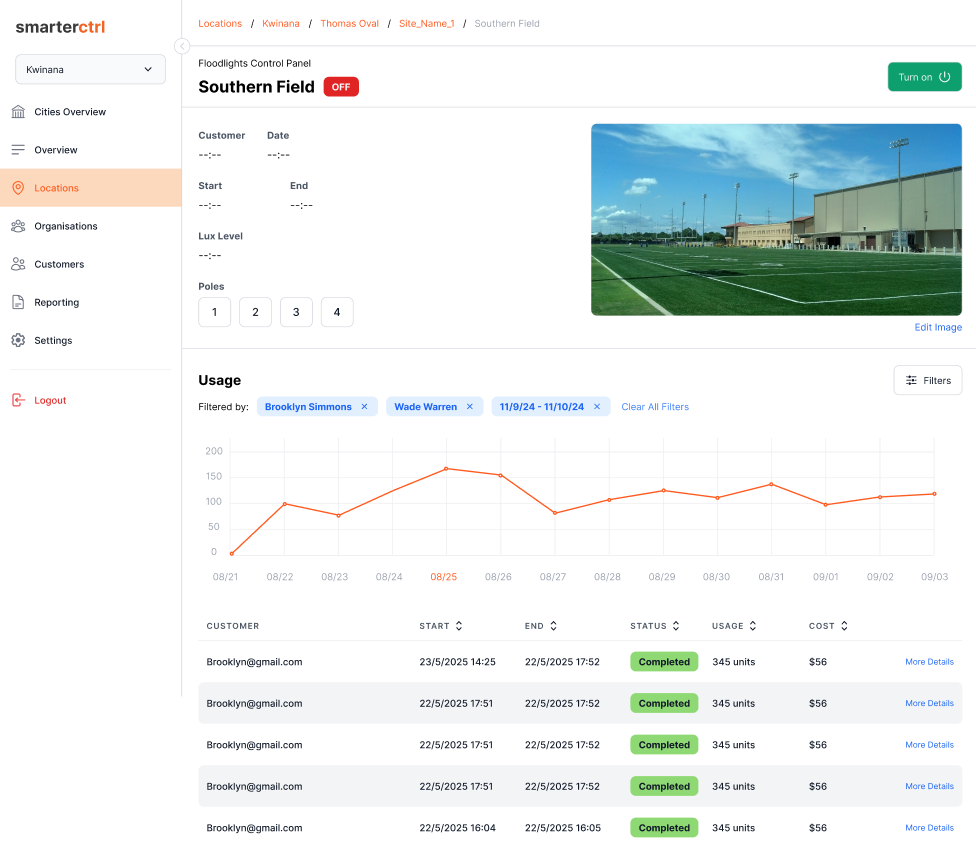Click Logout in the sidebar
The image size is (976, 856).
(50, 400)
